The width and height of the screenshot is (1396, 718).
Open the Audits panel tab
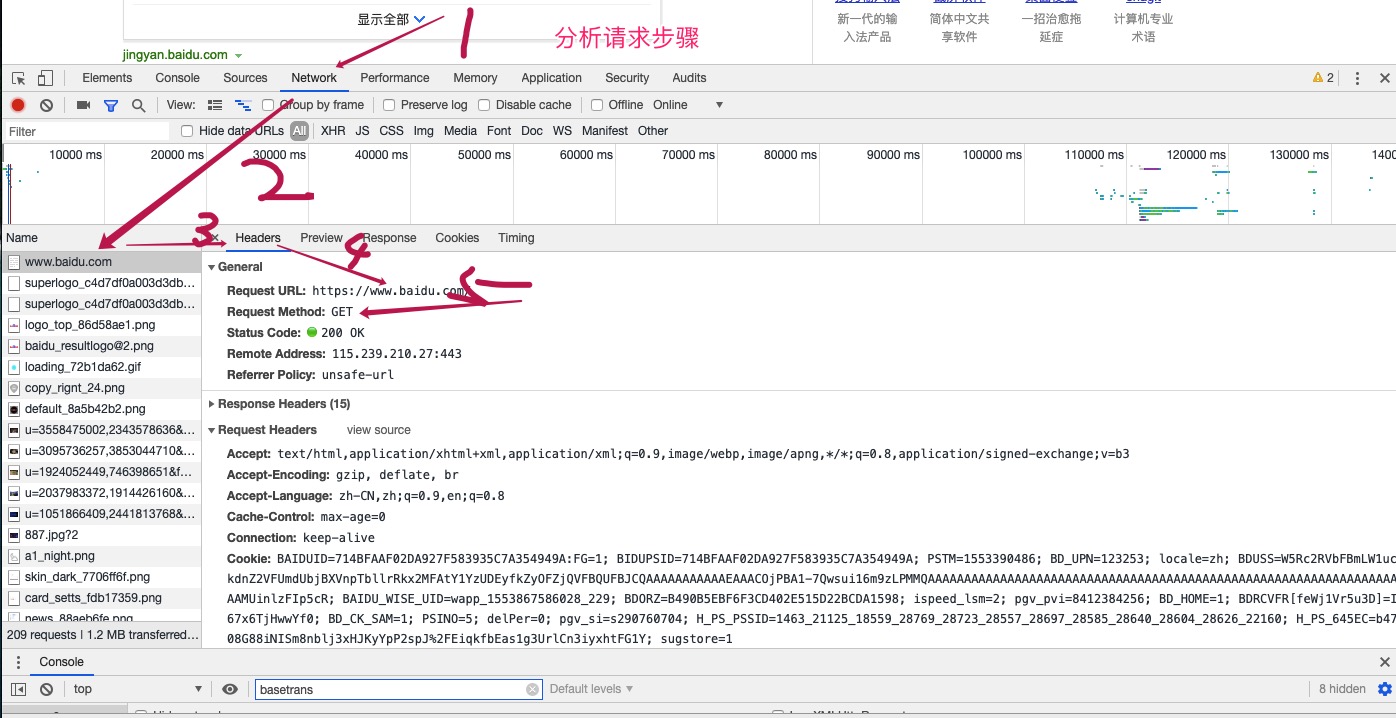pyautogui.click(x=689, y=78)
